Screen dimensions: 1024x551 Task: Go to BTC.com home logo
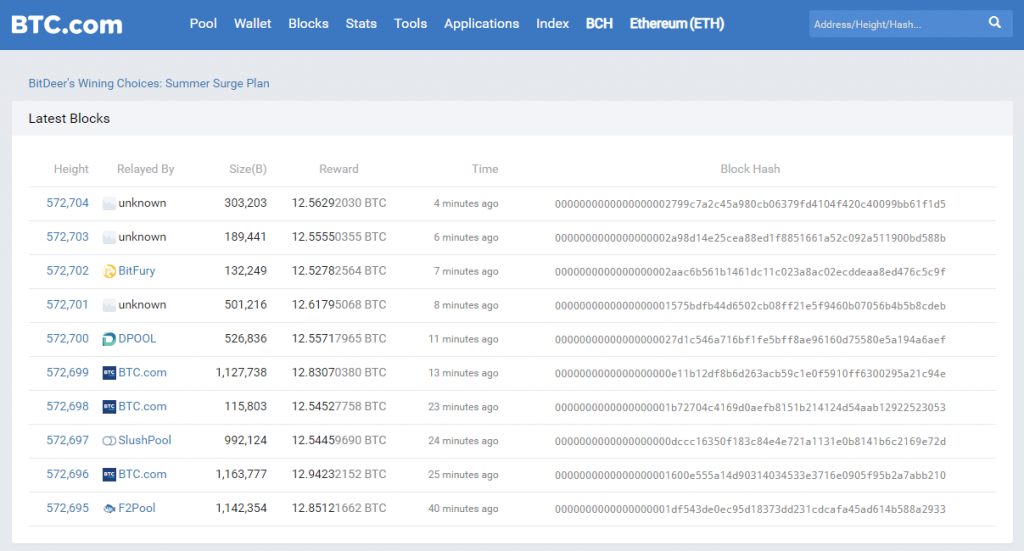[67, 25]
